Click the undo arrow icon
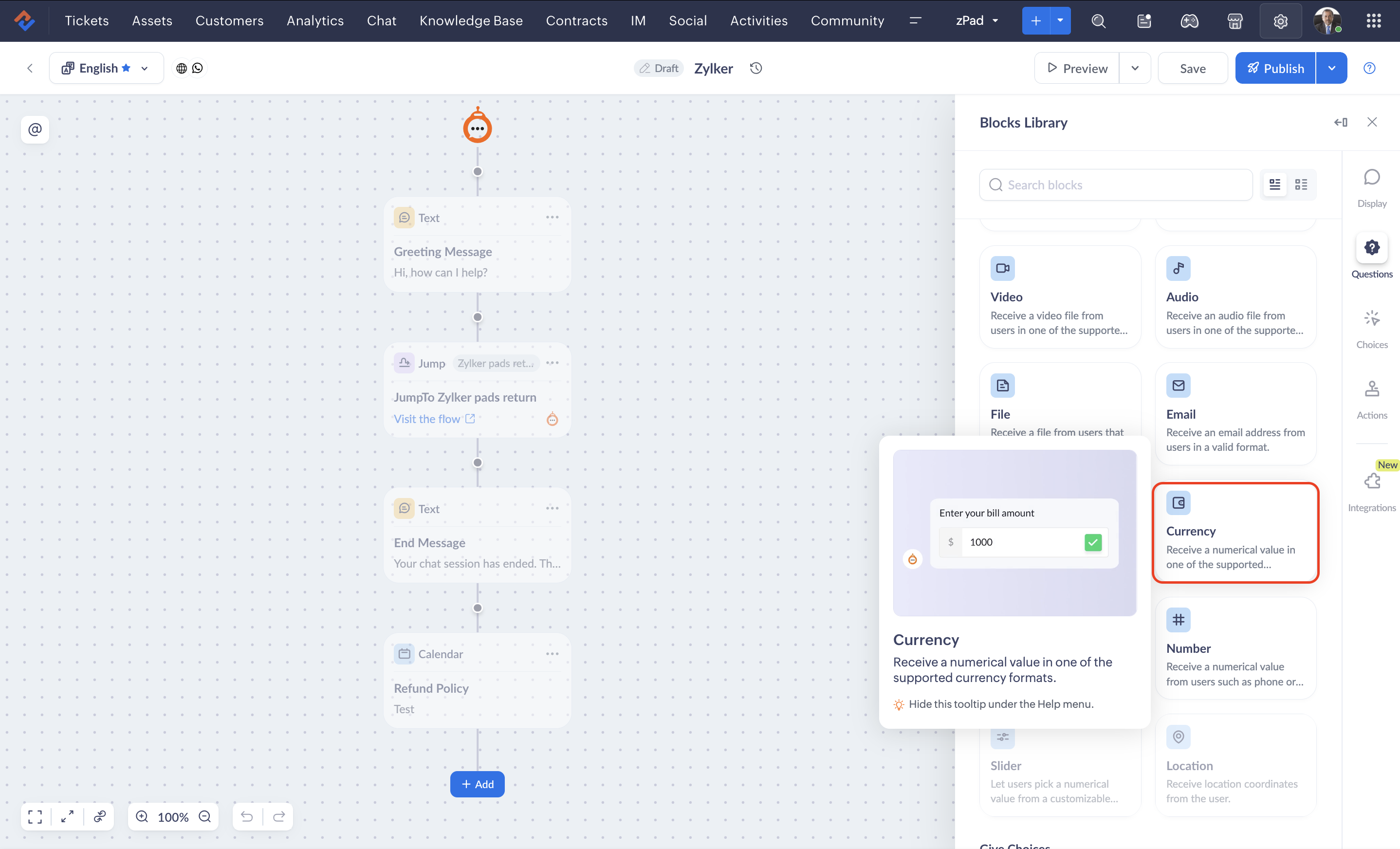Screen dimensions: 1400x849 point(247,816)
